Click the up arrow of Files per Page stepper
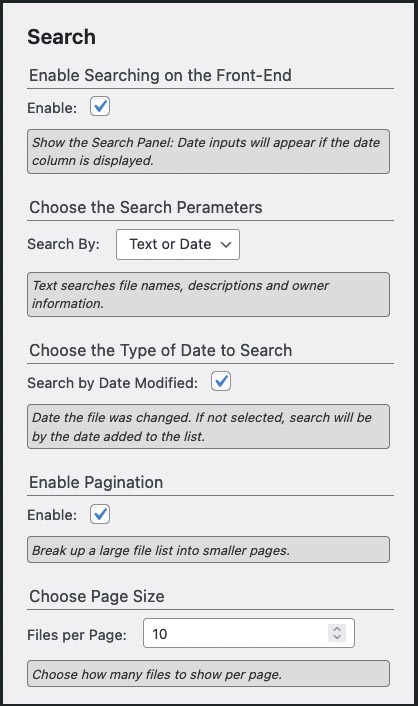The image size is (418, 706). tap(337, 629)
